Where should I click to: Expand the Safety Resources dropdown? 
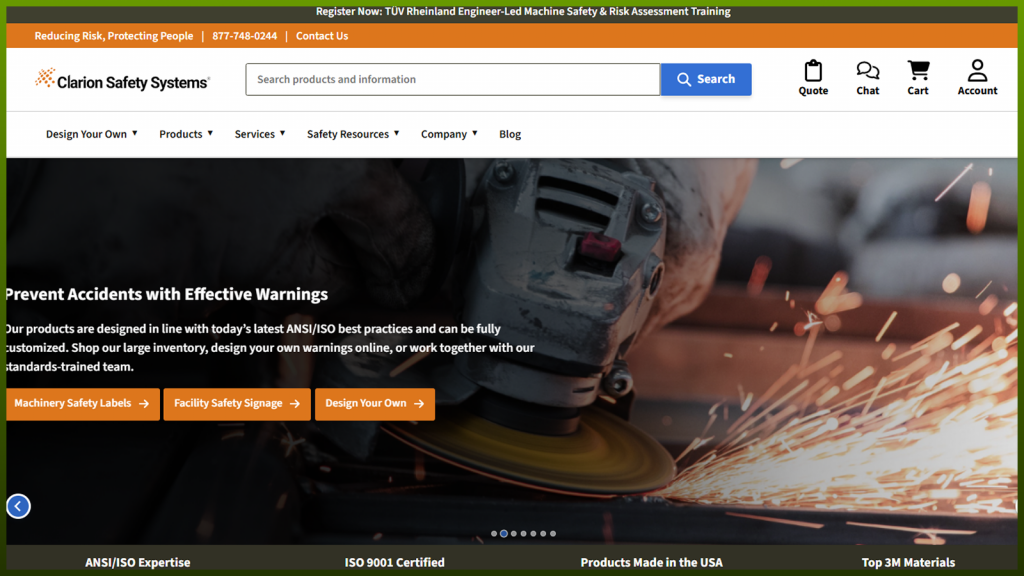pos(353,134)
